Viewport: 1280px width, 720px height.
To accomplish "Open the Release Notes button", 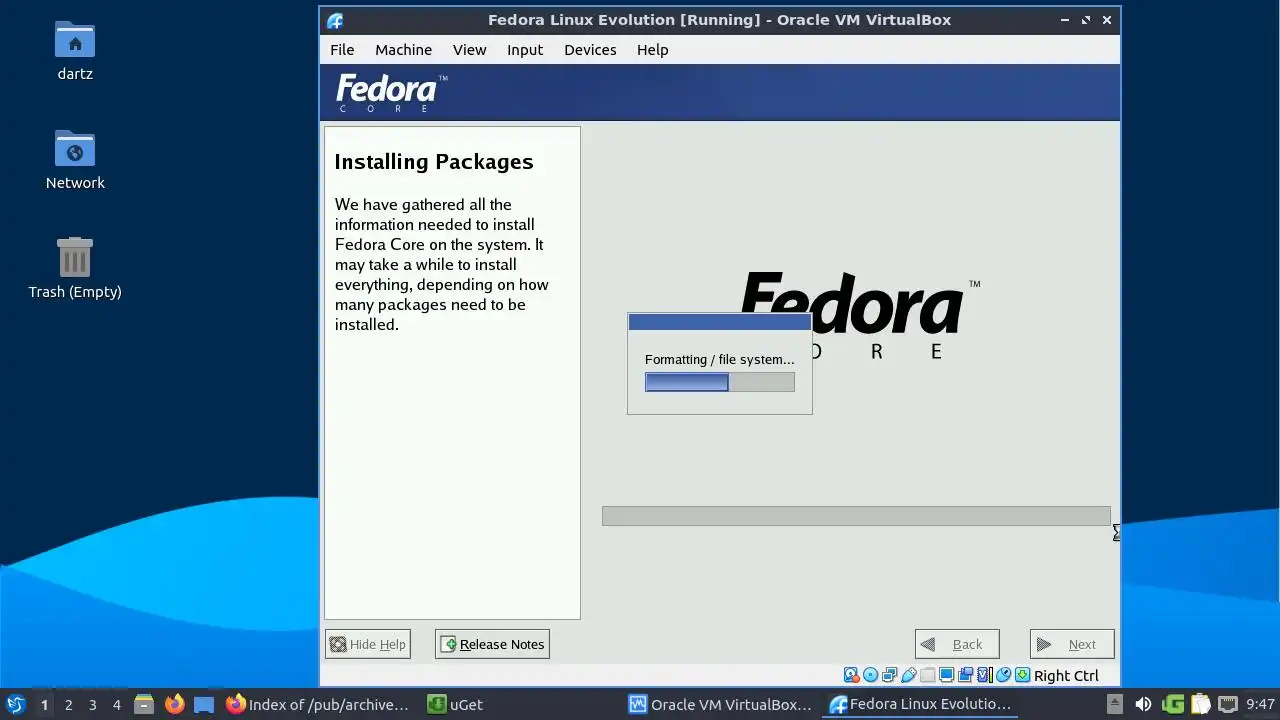I will coord(492,644).
